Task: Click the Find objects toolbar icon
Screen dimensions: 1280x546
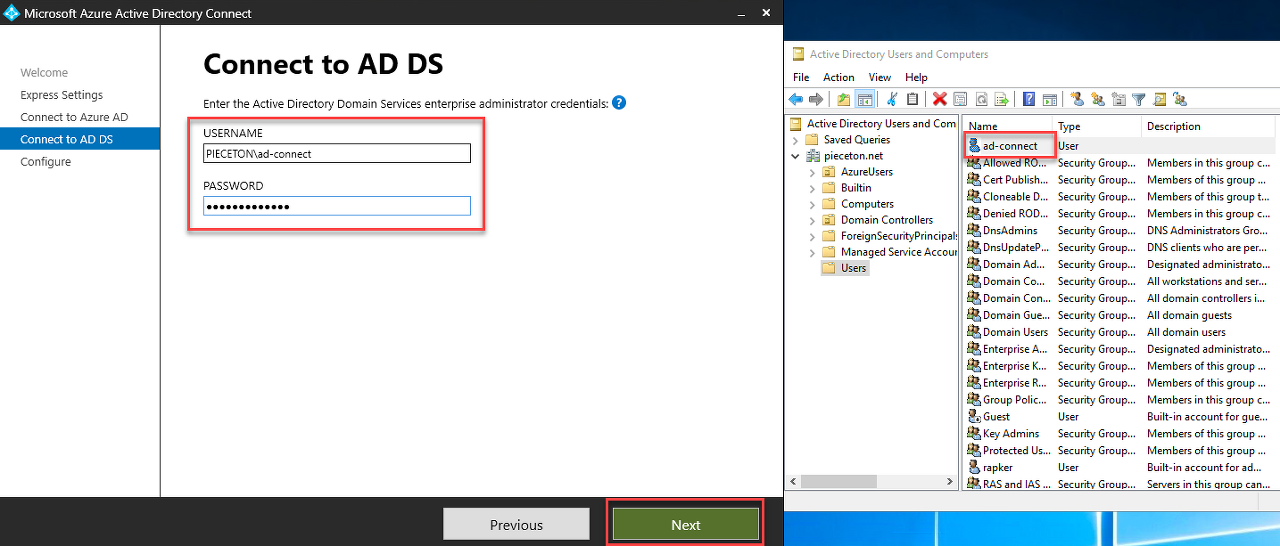Action: coord(1160,99)
